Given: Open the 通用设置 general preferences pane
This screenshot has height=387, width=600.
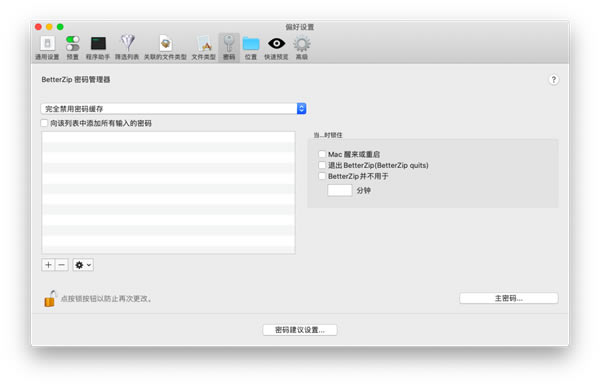Looking at the screenshot, I should pyautogui.click(x=47, y=48).
